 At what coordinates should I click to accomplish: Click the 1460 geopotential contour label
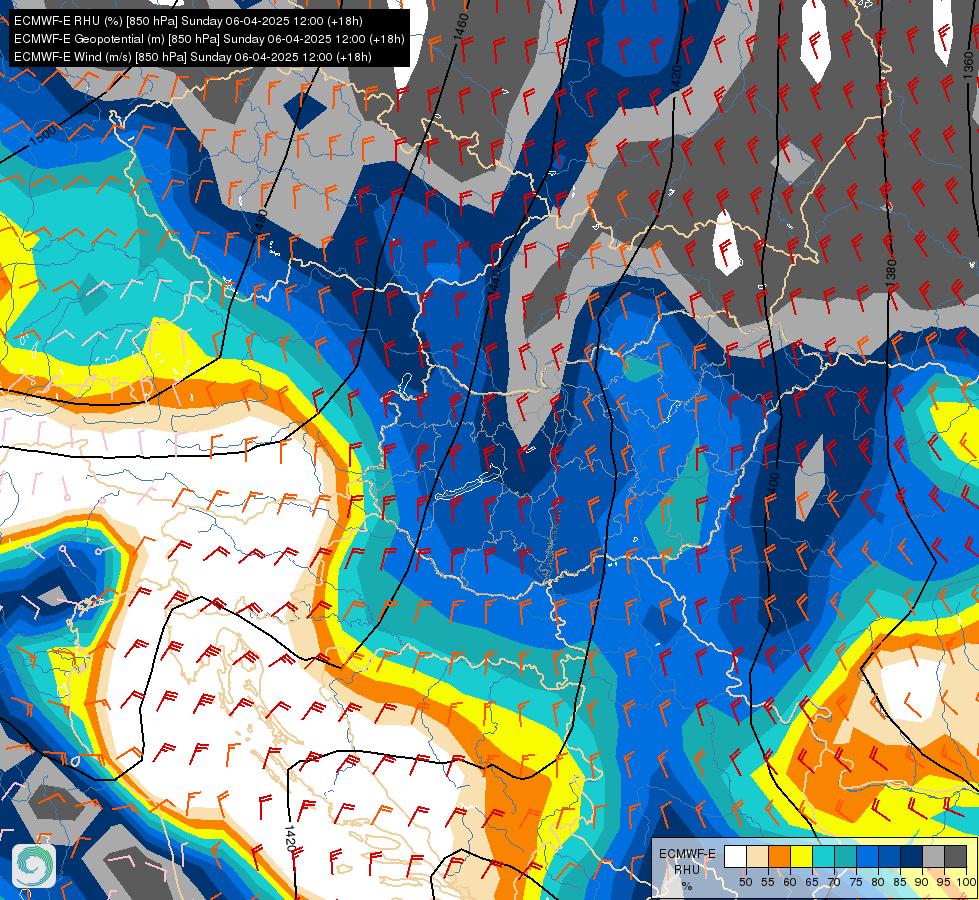tap(460, 27)
